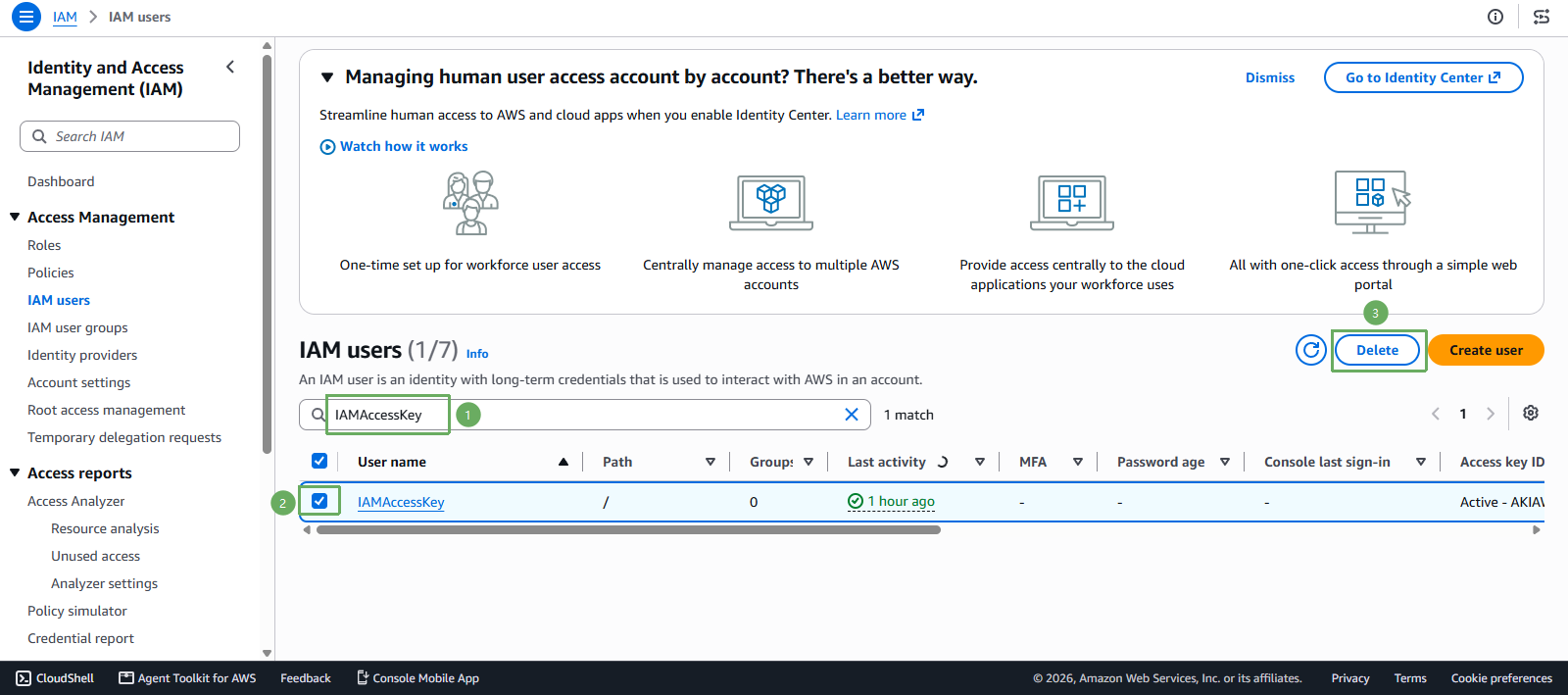Sort by Last activity column arrow
Viewport: 1568px width, 695px height.
tap(980, 462)
